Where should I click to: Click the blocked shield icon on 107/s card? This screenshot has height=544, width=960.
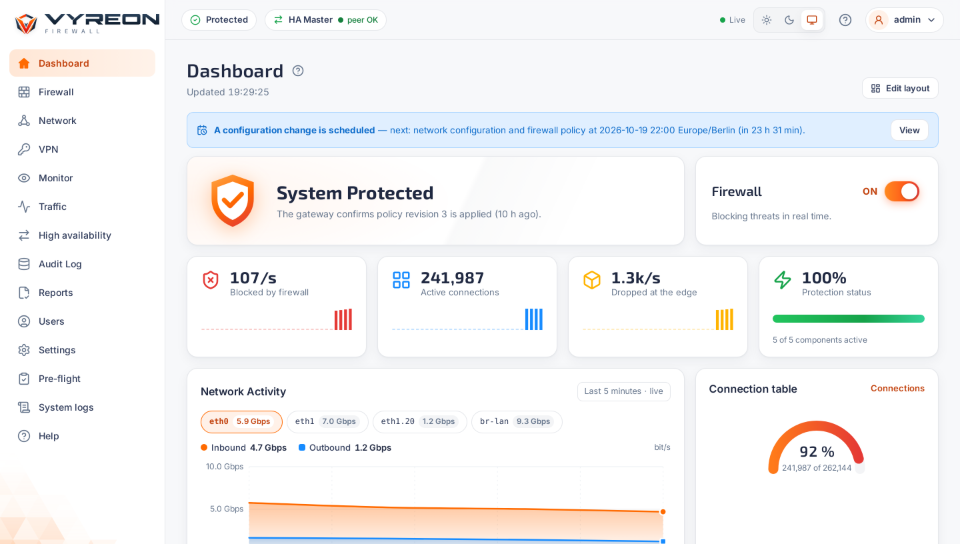pos(211,280)
